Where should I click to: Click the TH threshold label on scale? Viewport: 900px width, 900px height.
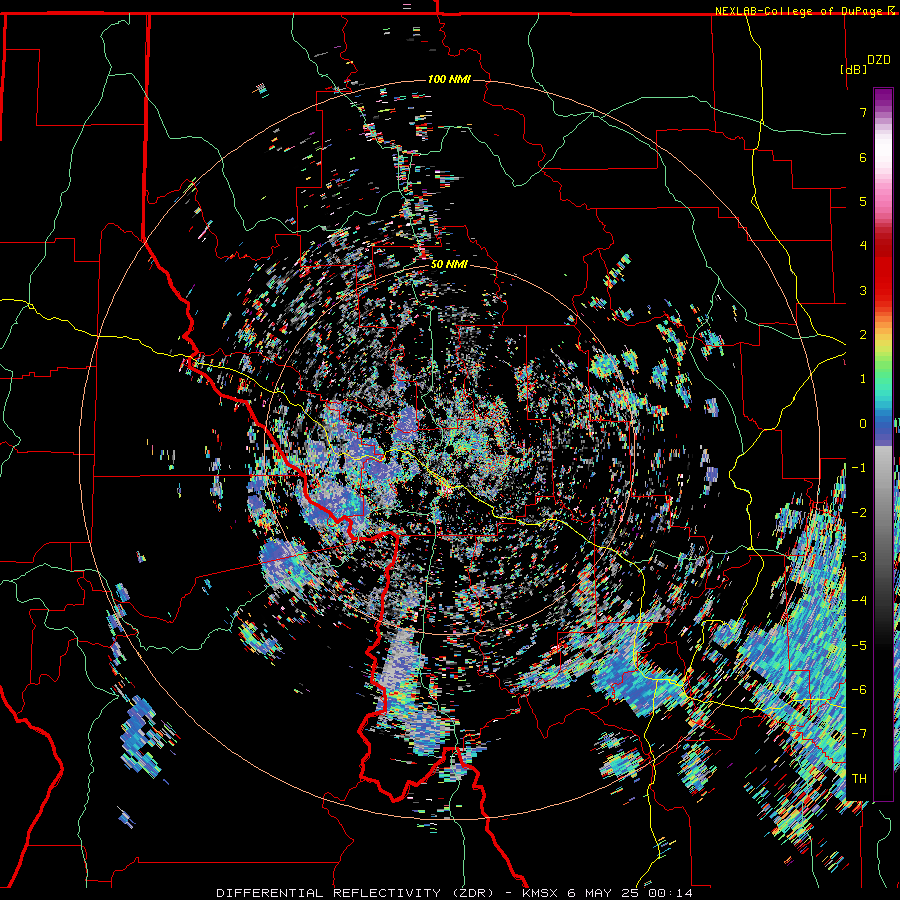[x=859, y=778]
